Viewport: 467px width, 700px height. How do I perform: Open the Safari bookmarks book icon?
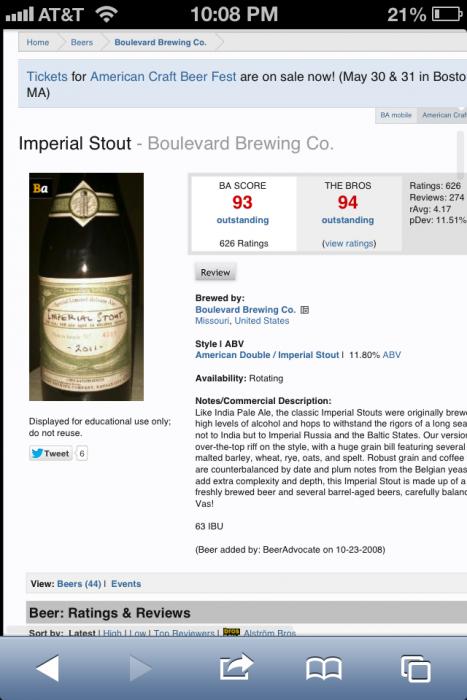click(x=324, y=669)
